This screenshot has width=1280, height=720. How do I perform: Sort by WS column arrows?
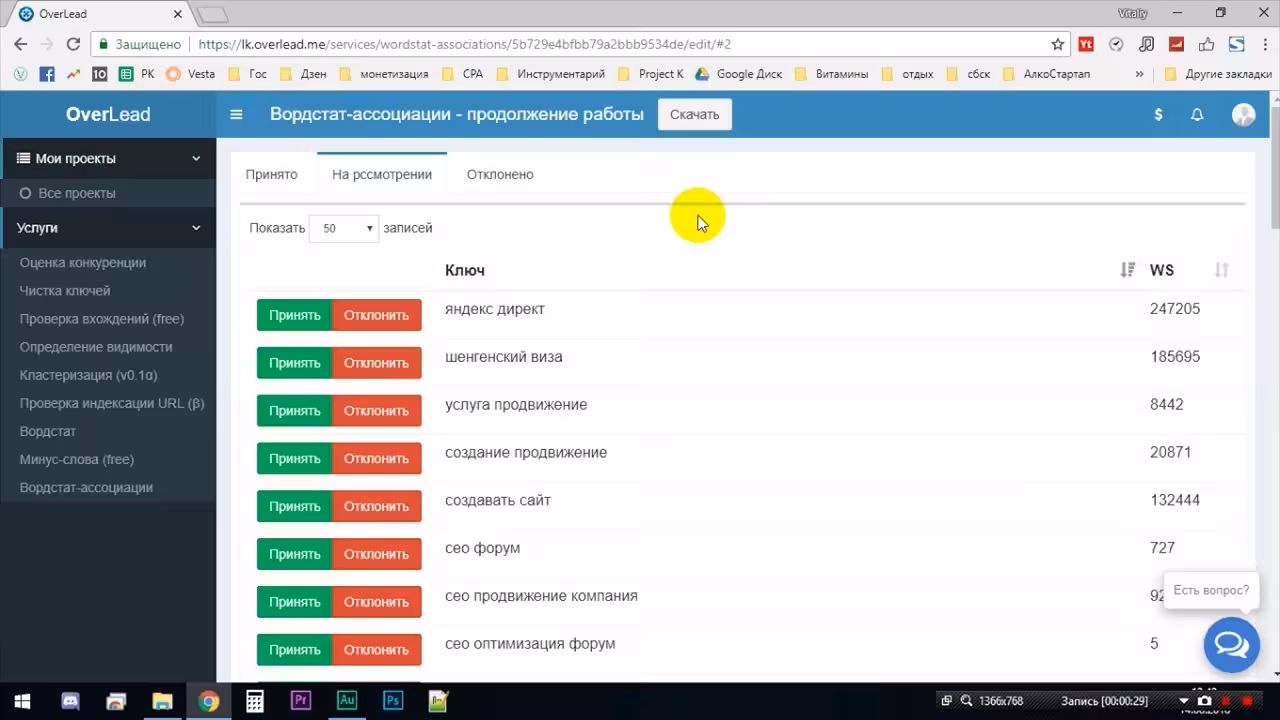1221,270
